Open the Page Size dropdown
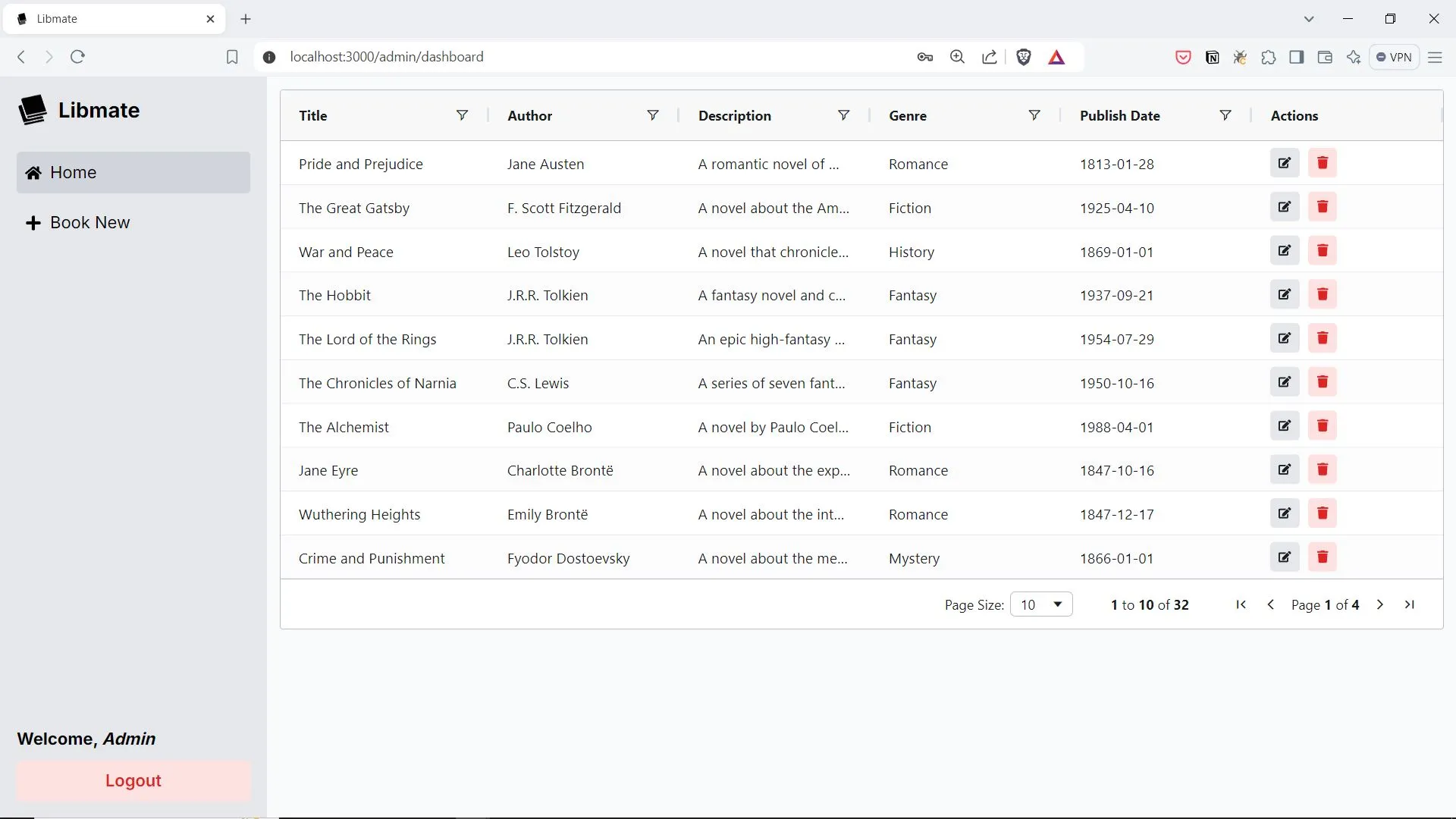 [1041, 604]
